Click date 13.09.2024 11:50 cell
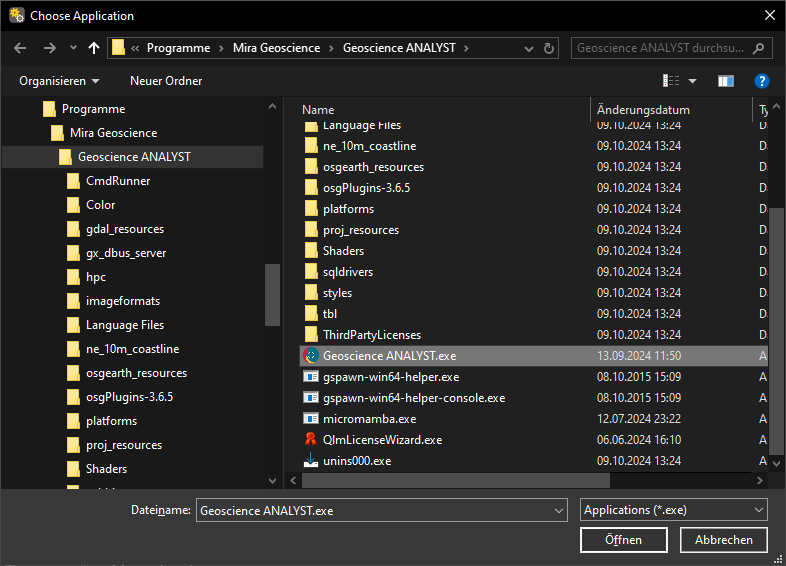The width and height of the screenshot is (786, 566). click(639, 356)
